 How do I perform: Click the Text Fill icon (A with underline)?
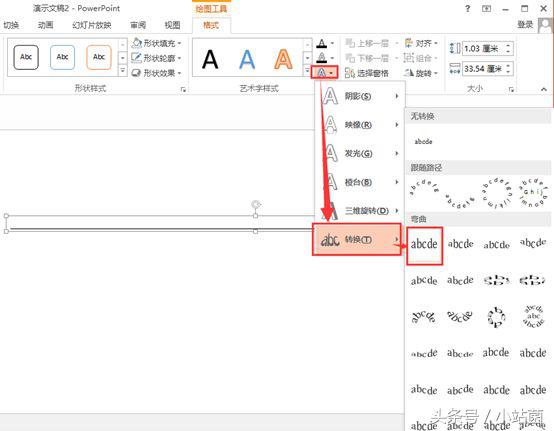coord(322,43)
